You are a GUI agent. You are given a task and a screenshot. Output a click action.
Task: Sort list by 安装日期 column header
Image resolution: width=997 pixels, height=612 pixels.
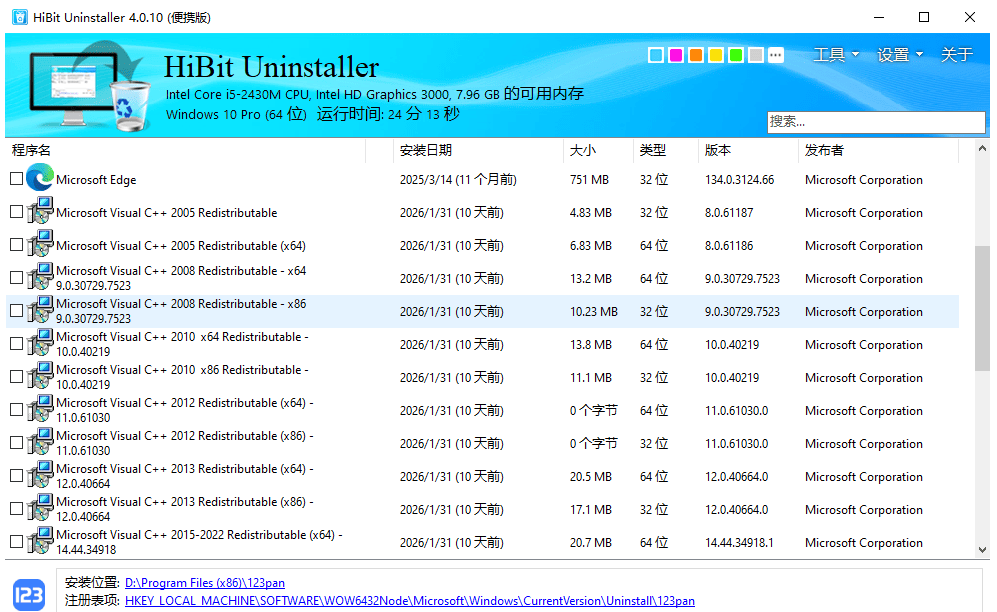pos(476,150)
